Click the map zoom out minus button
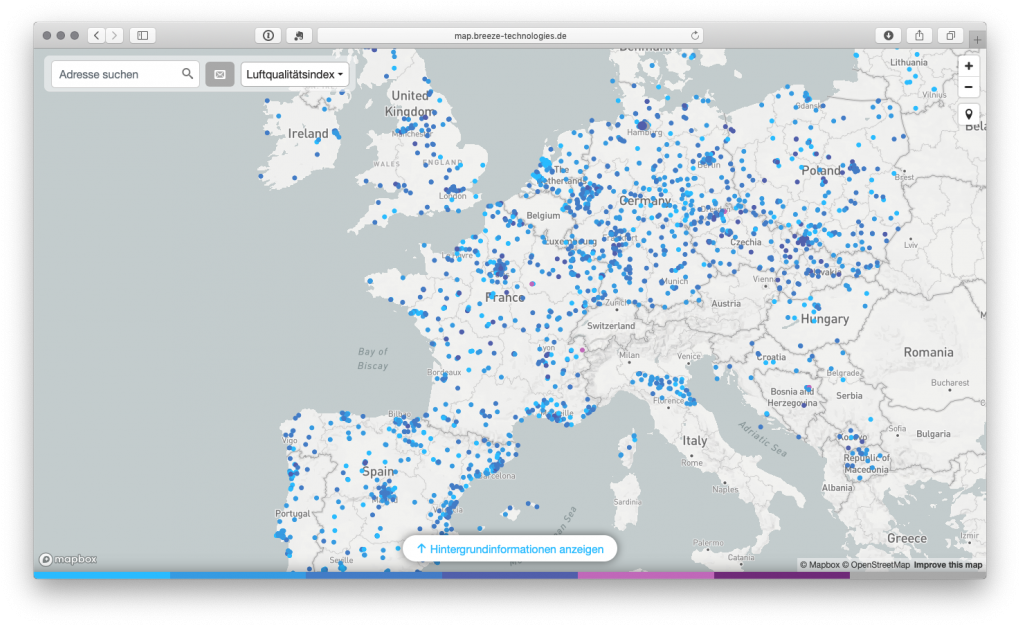Image resolution: width=1019 pixels, height=625 pixels. coord(968,87)
